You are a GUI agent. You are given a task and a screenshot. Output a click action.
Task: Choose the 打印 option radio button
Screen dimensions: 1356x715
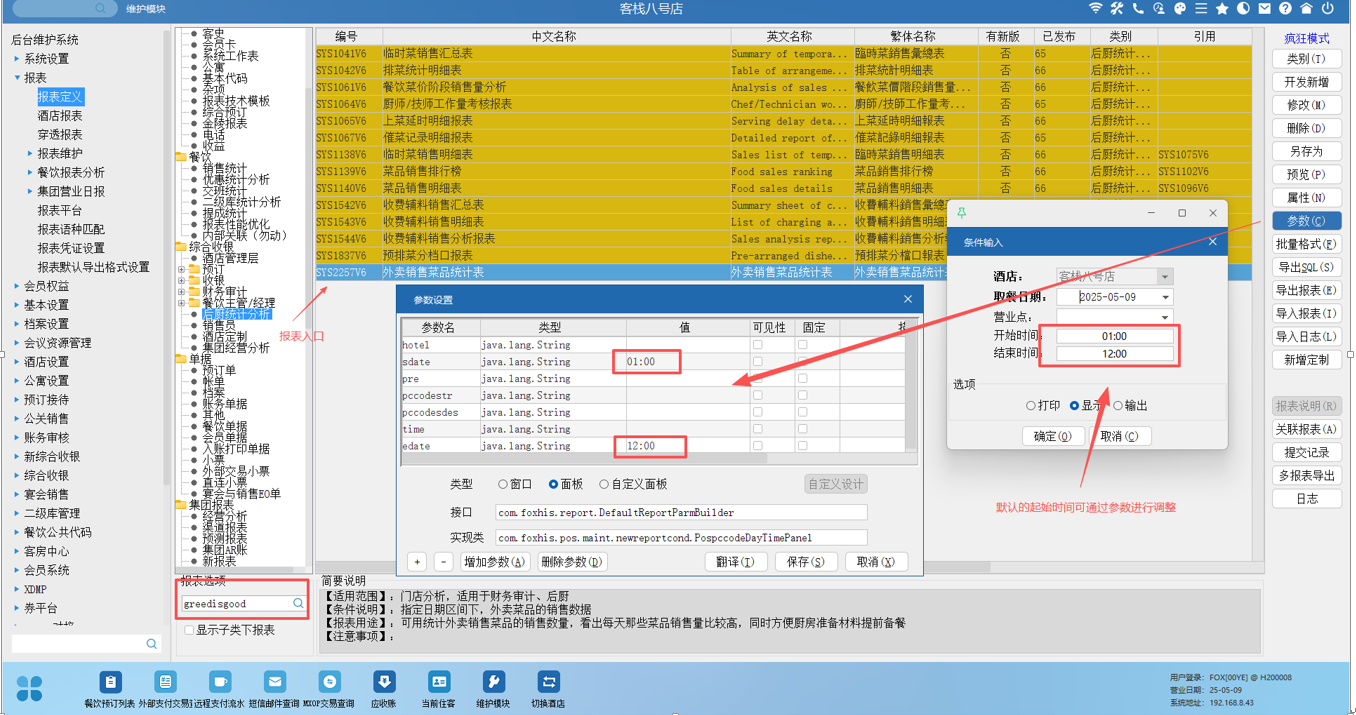coord(1031,406)
